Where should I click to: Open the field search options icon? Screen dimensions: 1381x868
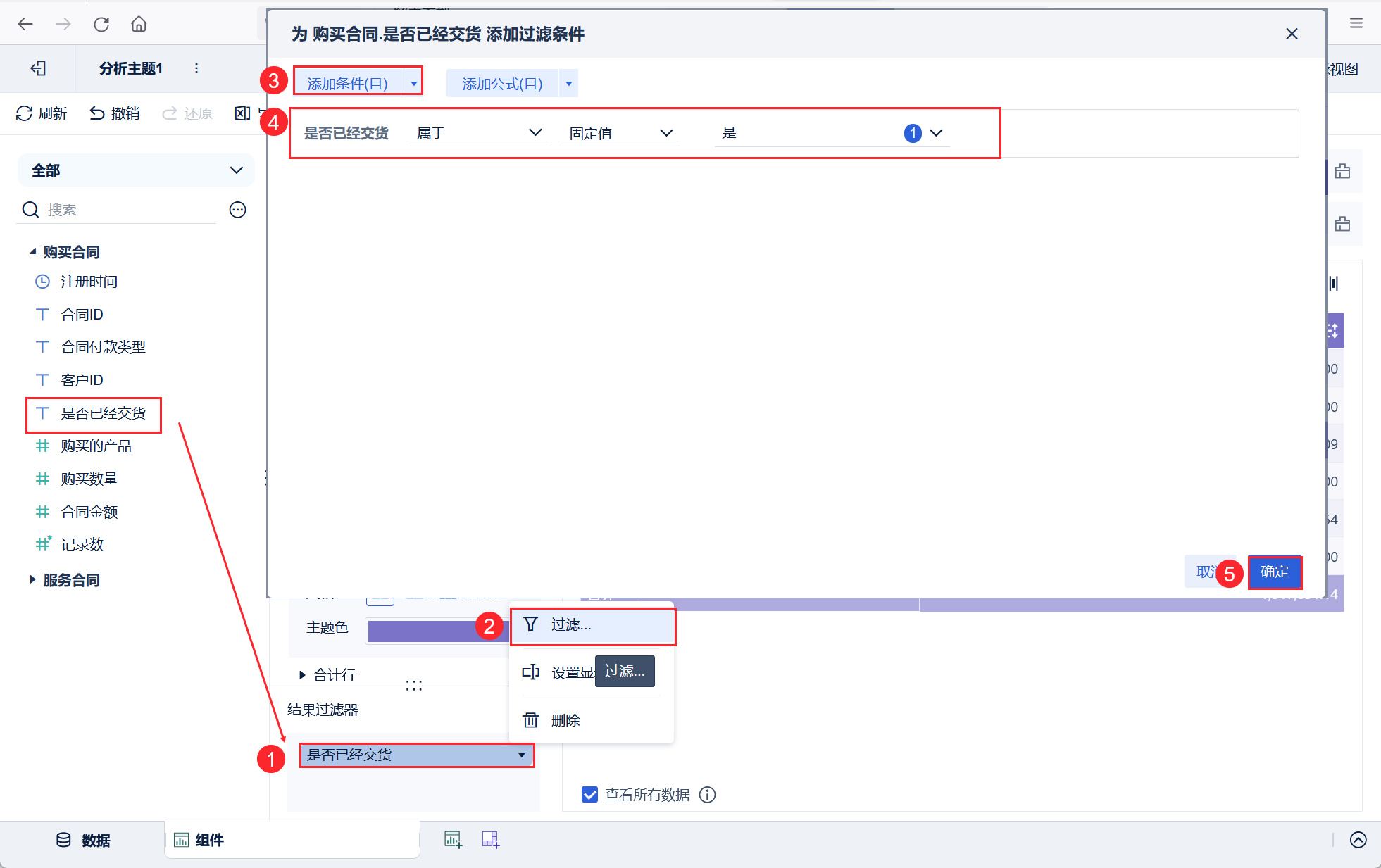(x=238, y=210)
